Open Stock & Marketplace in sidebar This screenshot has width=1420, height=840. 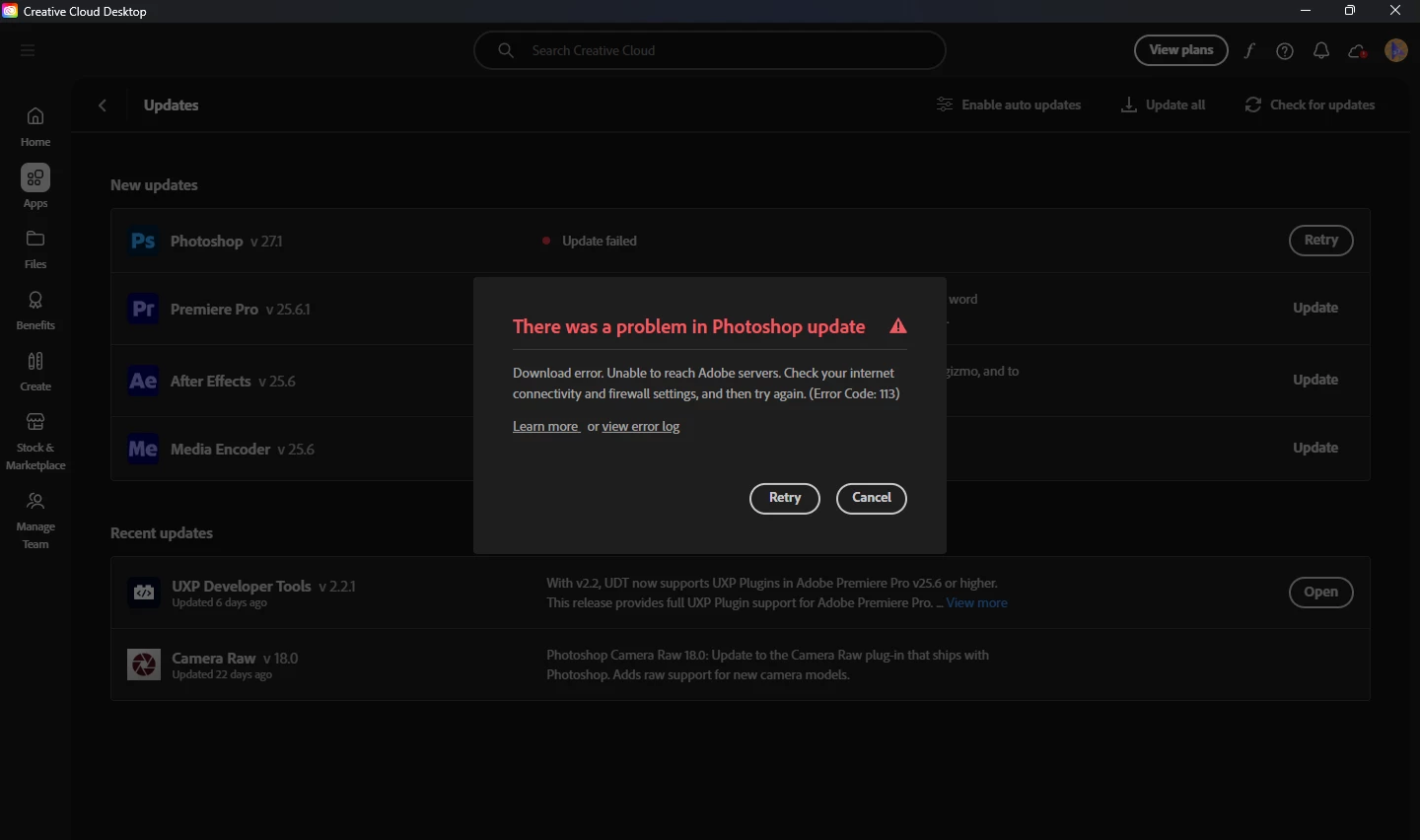click(x=35, y=442)
